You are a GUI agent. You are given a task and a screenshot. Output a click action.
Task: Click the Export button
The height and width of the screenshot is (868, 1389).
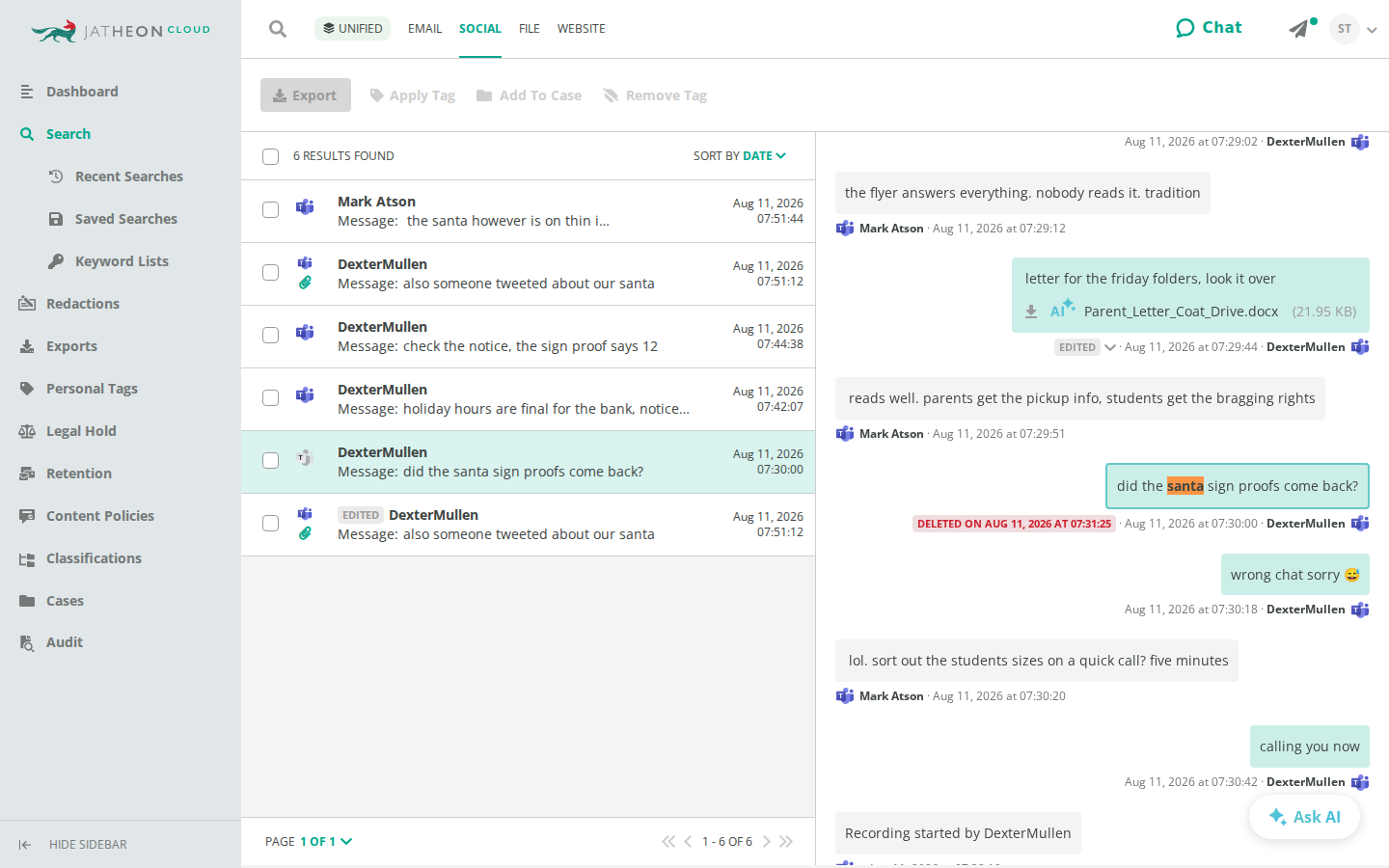[306, 95]
